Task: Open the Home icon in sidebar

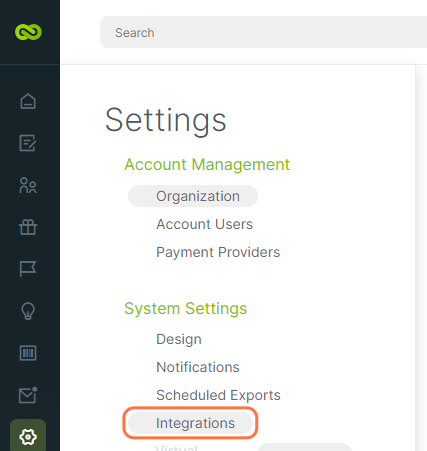Action: coord(28,101)
